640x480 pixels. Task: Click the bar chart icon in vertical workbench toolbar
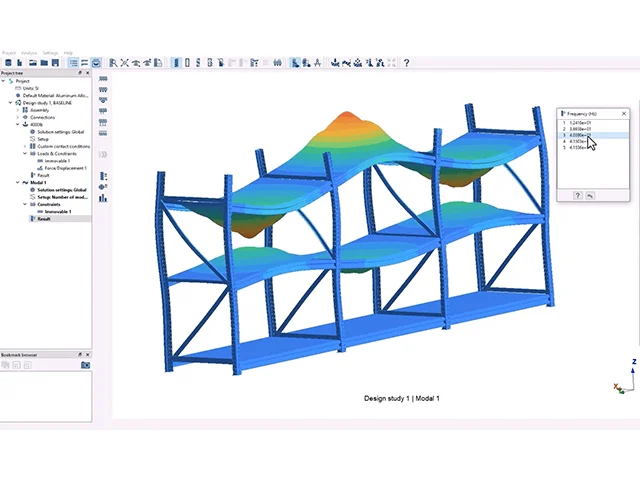pos(103,198)
